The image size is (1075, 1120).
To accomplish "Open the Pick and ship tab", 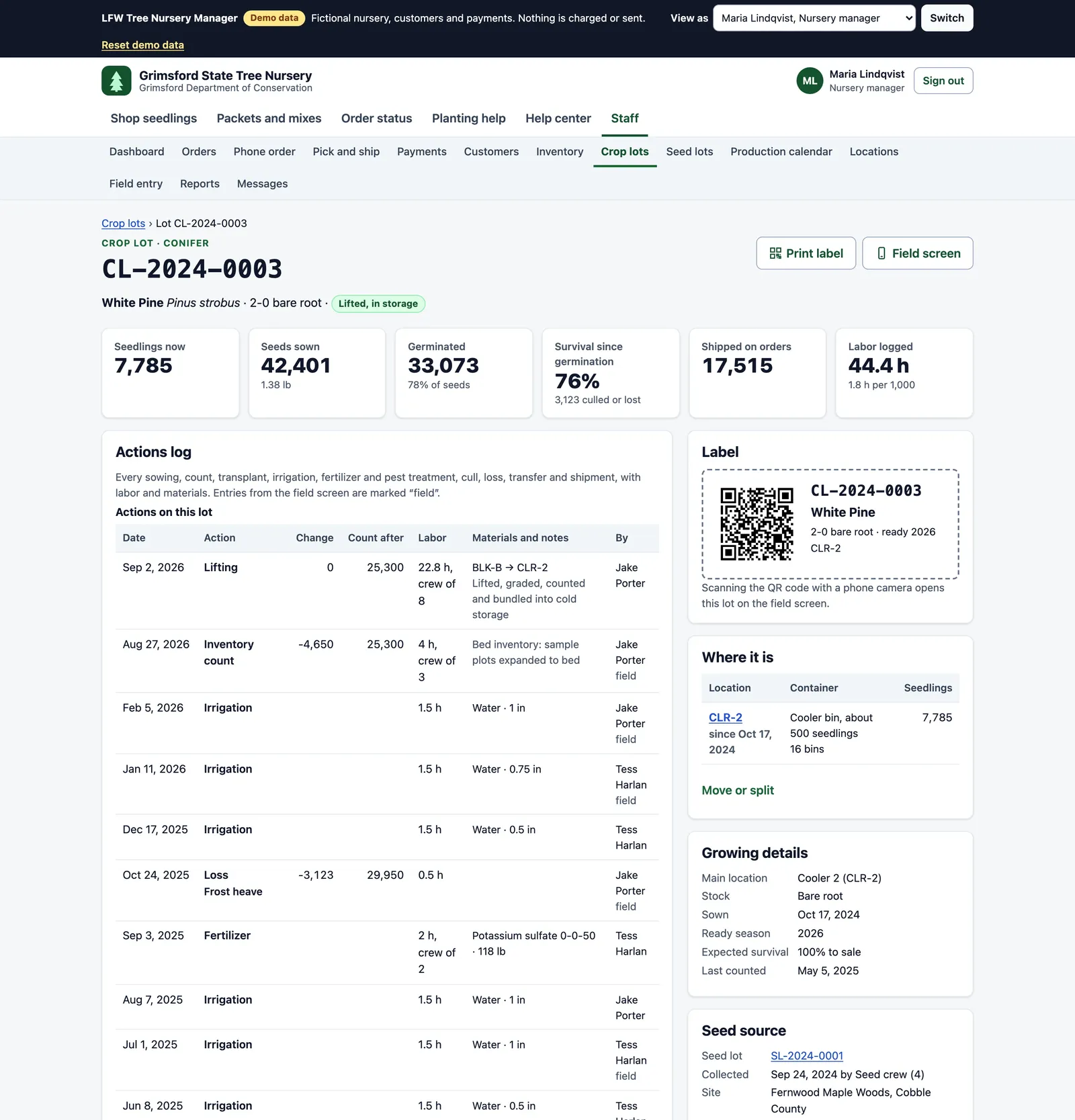I will coord(346,152).
